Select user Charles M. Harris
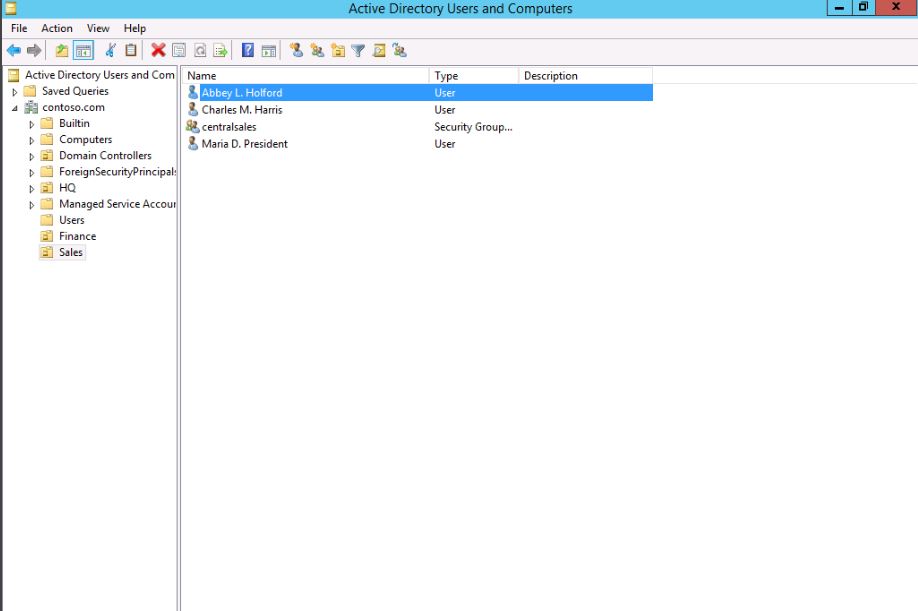This screenshot has width=918, height=611. [242, 109]
